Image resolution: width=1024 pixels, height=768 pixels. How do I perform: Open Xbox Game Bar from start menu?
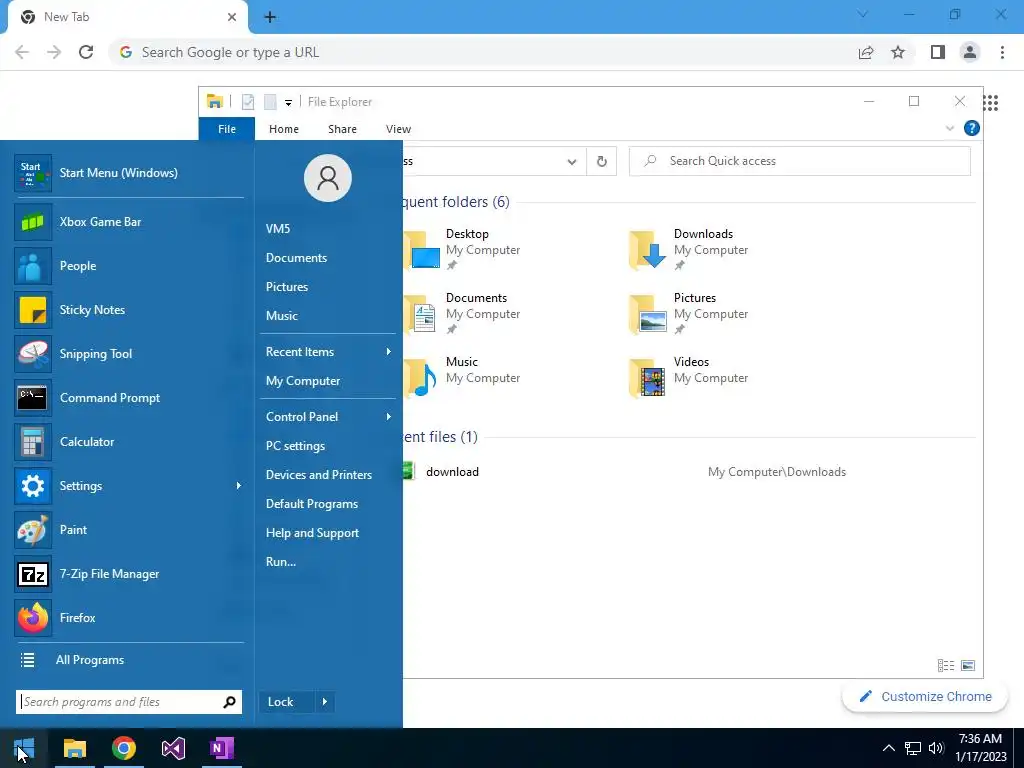pyautogui.click(x=129, y=222)
